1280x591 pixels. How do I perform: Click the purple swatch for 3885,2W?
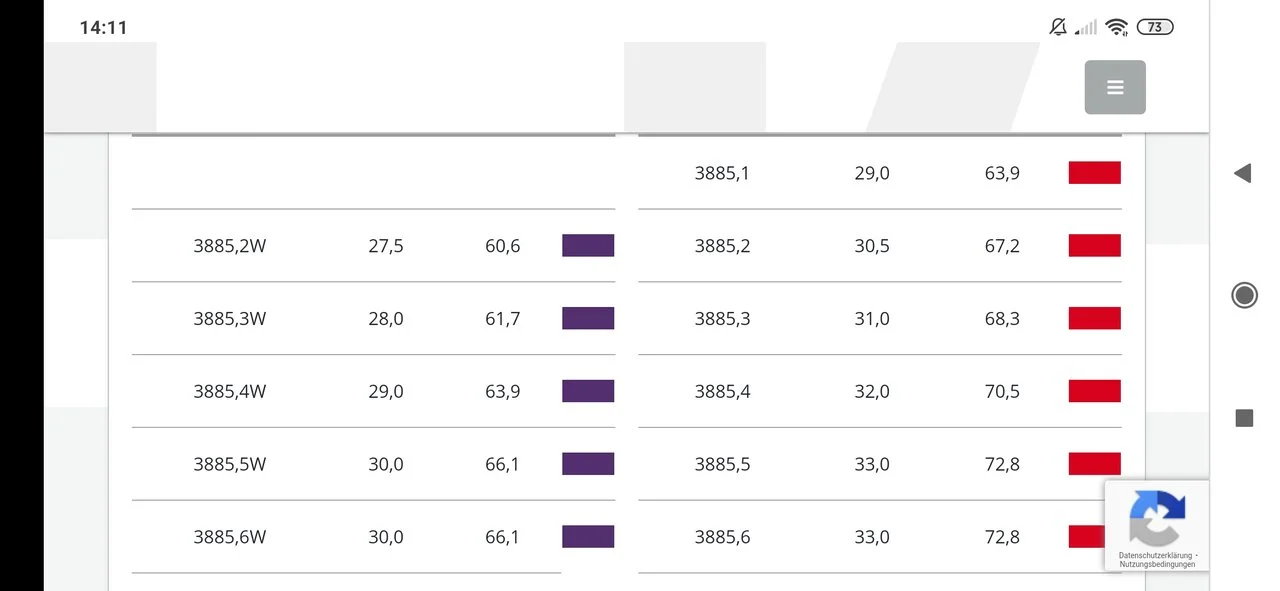pyautogui.click(x=588, y=246)
